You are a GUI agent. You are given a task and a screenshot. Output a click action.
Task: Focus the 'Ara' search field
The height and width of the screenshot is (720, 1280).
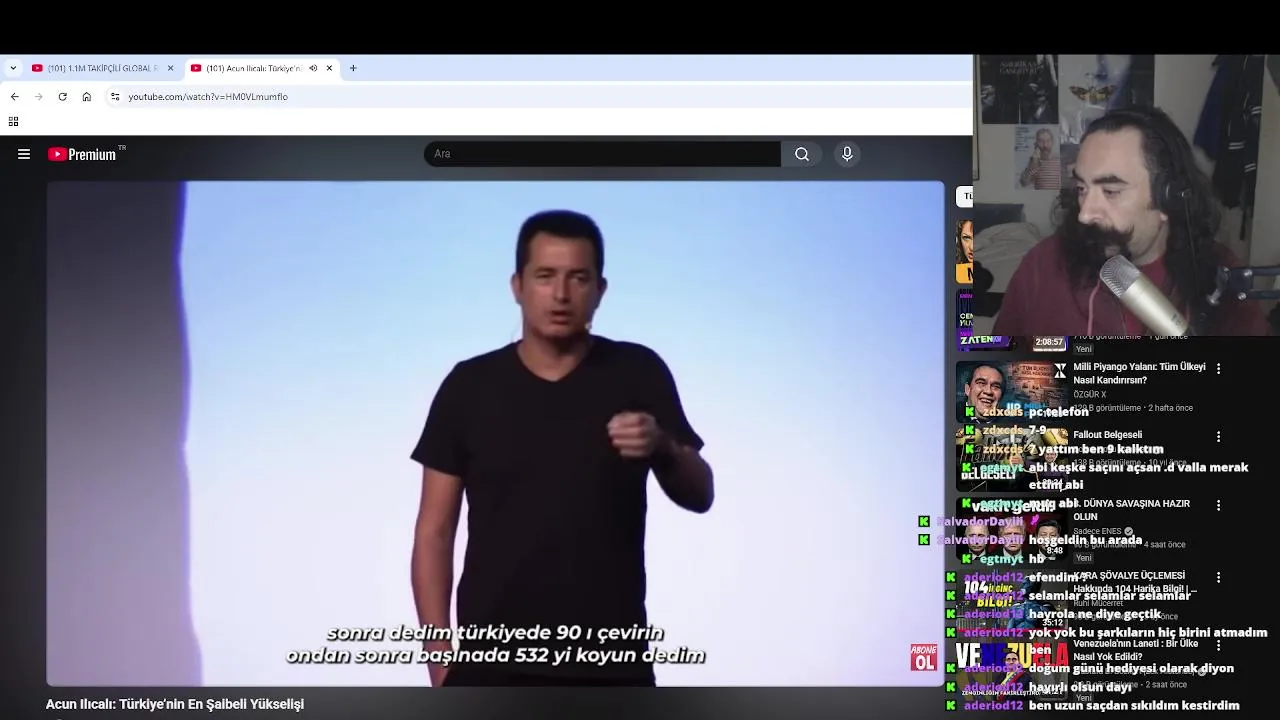[602, 154]
